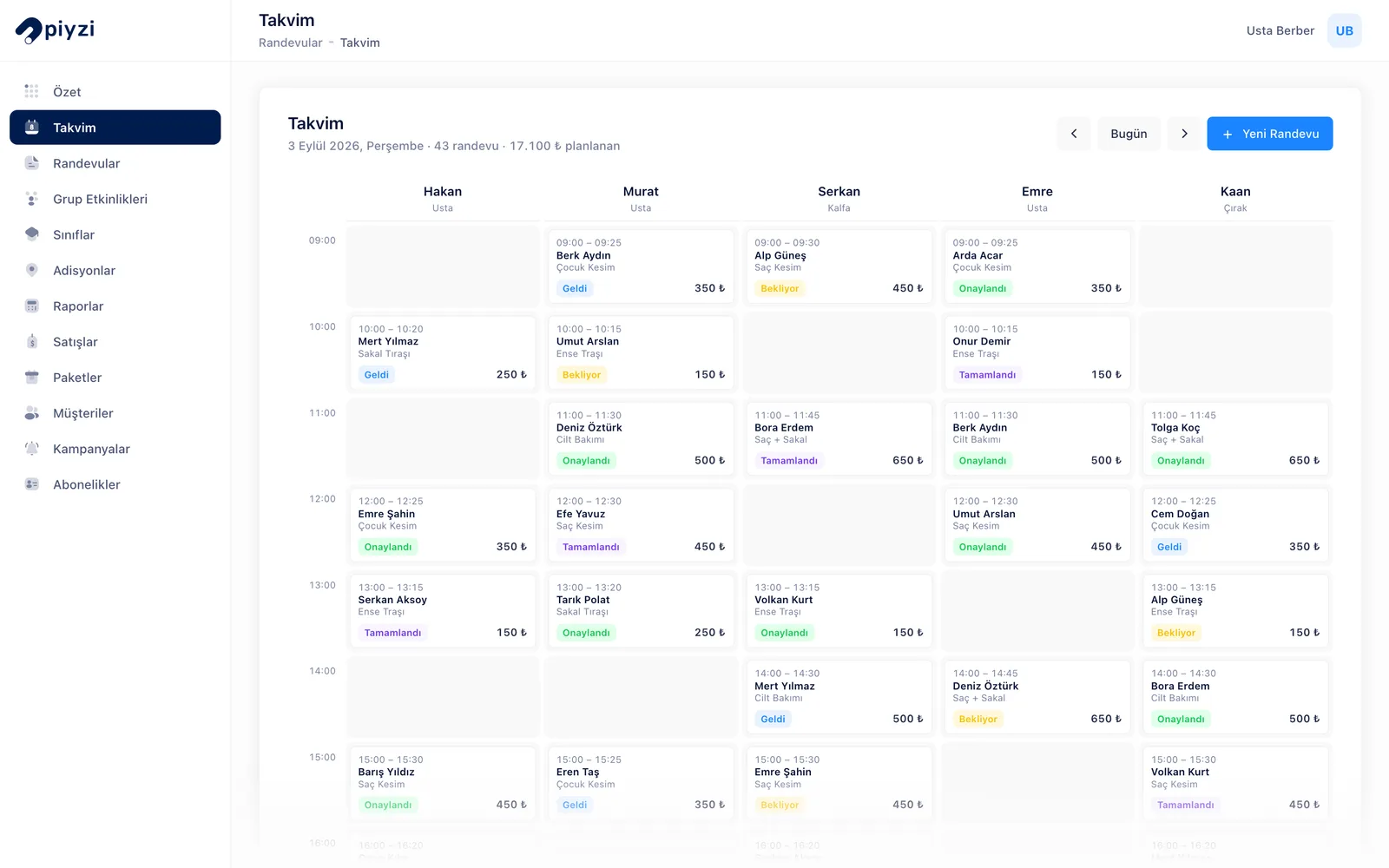Open Satışlar money bag icon
The height and width of the screenshot is (868, 1389).
pos(32,341)
